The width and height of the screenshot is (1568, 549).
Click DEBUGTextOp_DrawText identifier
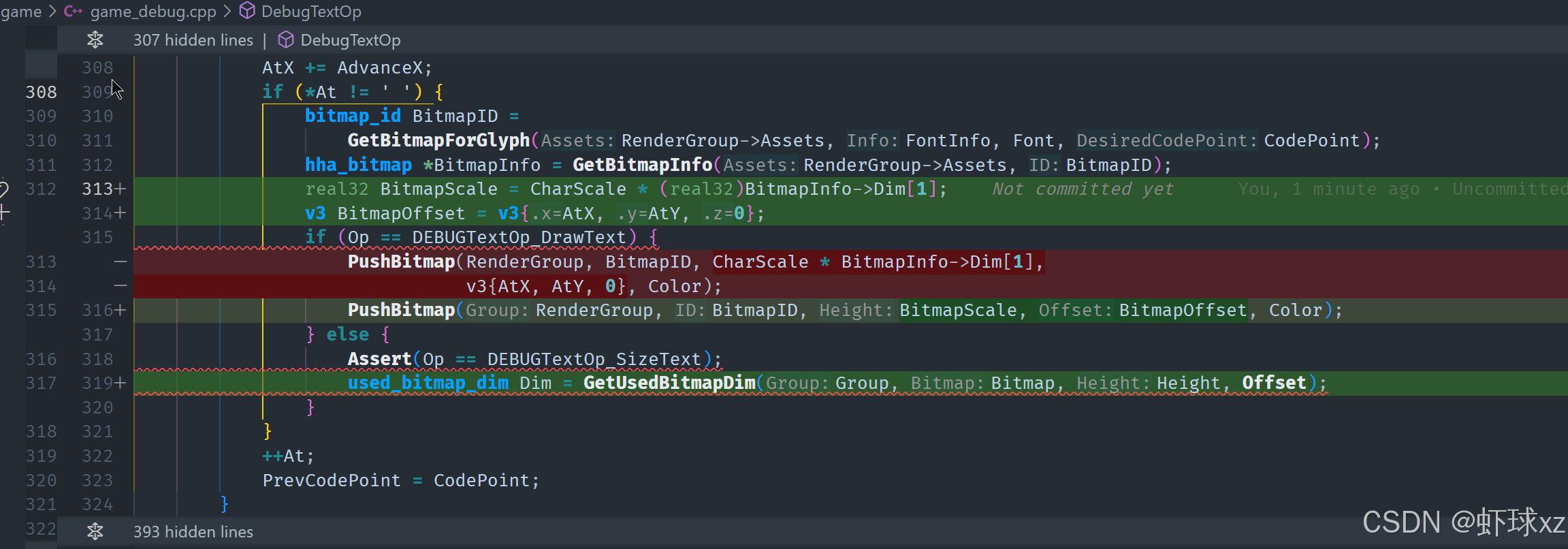coord(519,237)
